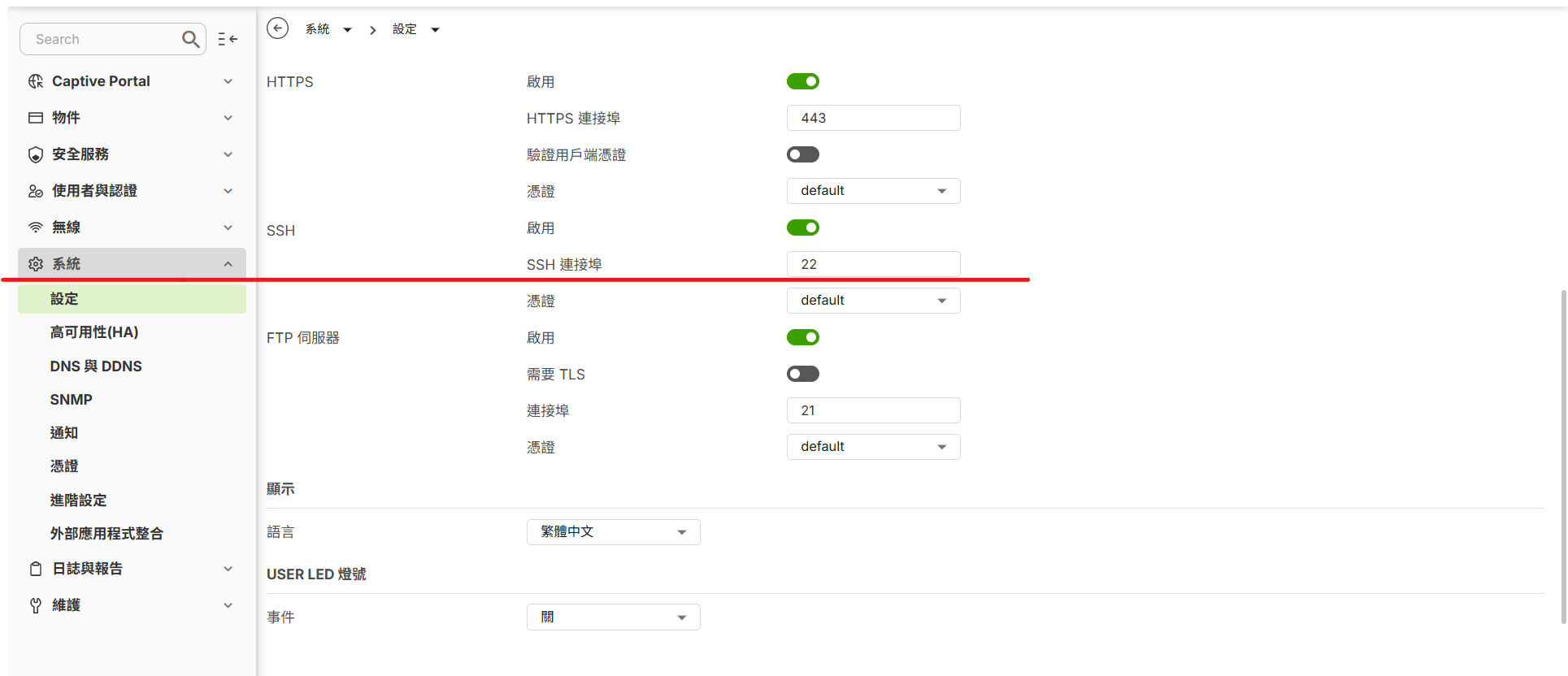1568x676 pixels.
Task: Click the search magnifier icon
Action: click(x=190, y=39)
